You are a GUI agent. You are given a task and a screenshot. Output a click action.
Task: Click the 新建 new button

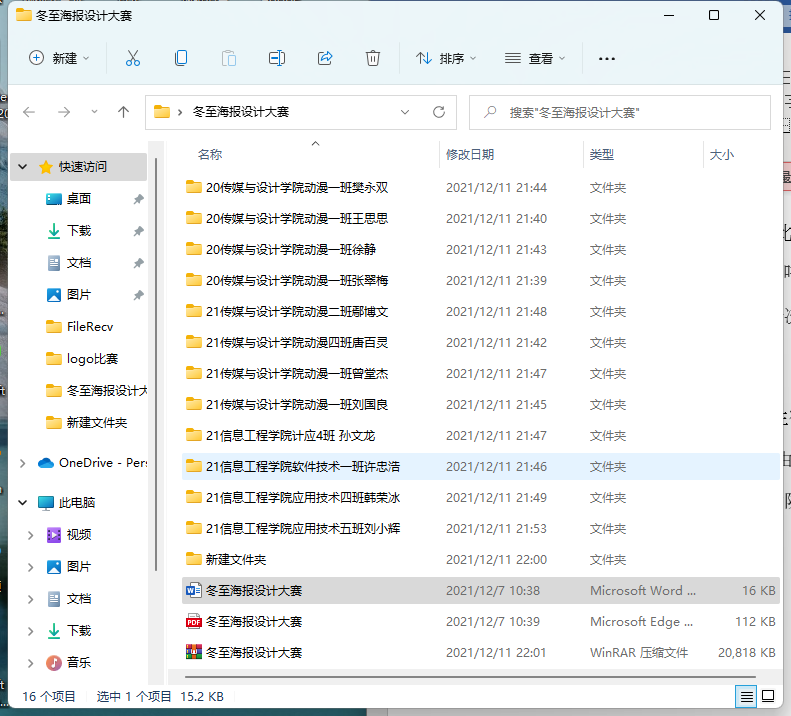click(59, 58)
